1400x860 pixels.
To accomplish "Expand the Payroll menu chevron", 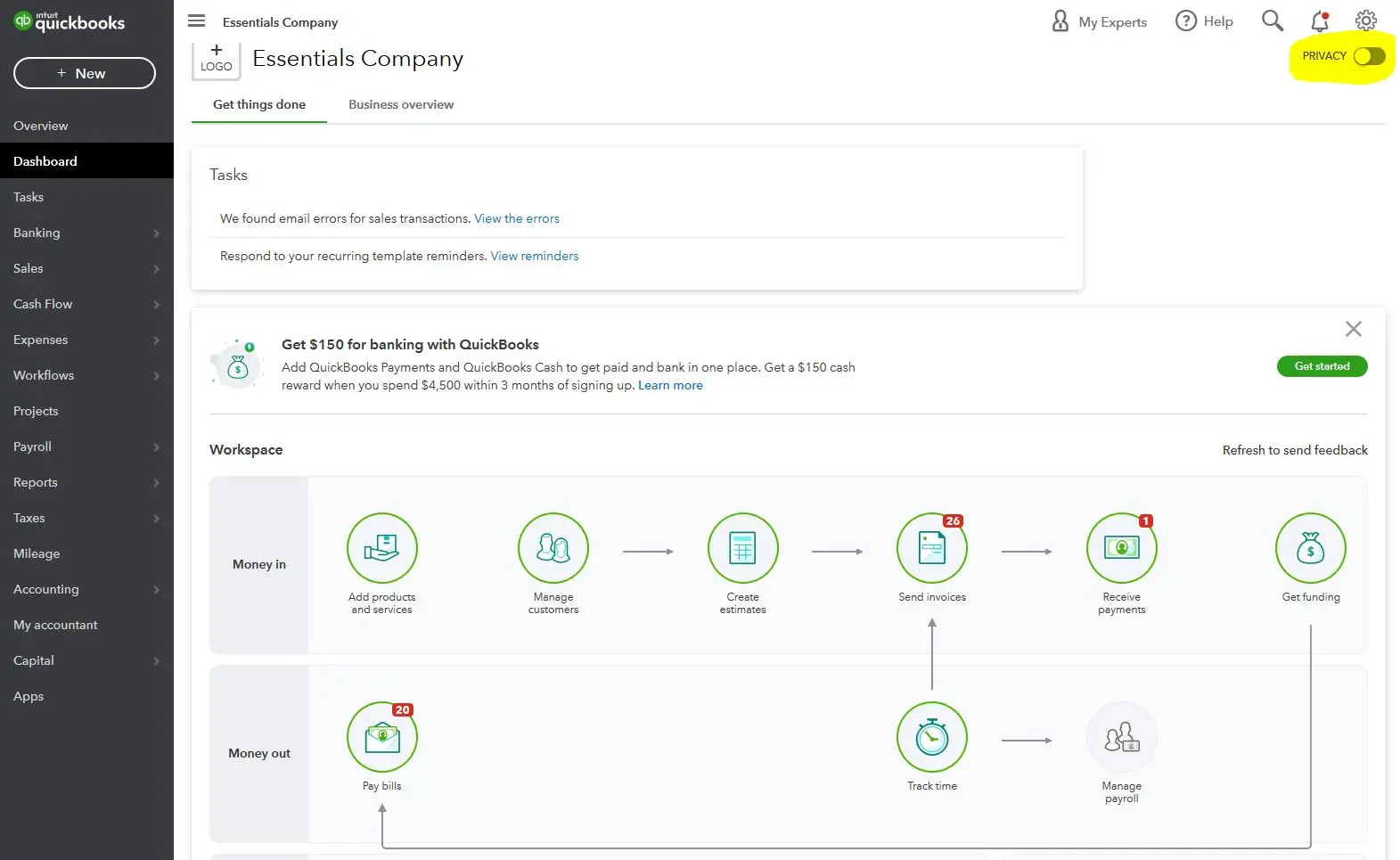I will [157, 447].
